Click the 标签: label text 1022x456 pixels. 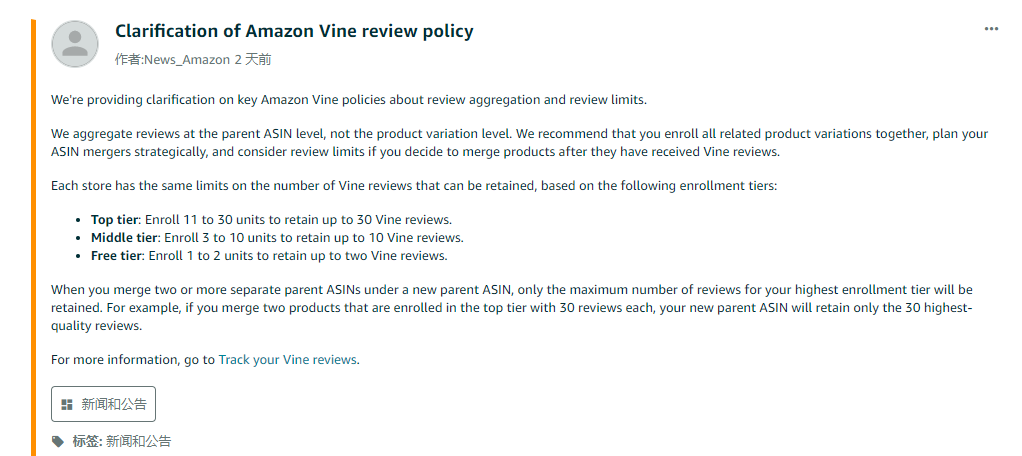(88, 441)
